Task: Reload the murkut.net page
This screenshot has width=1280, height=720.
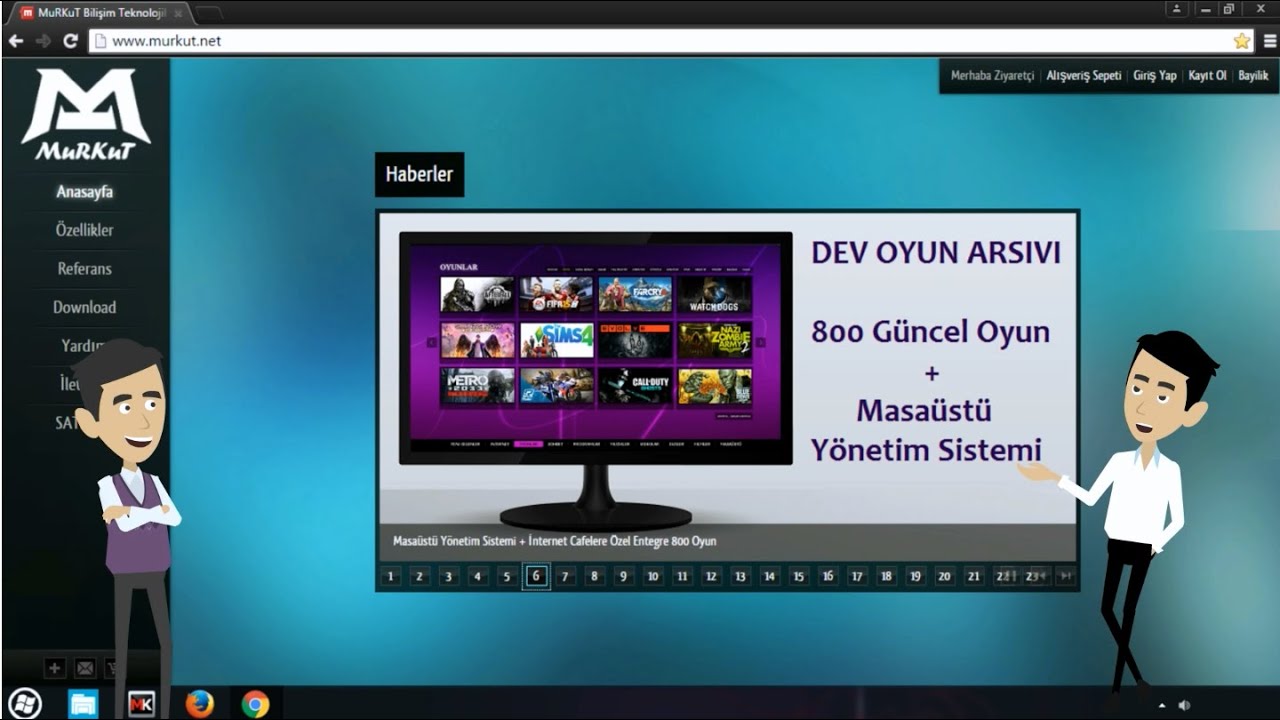Action: [x=70, y=41]
